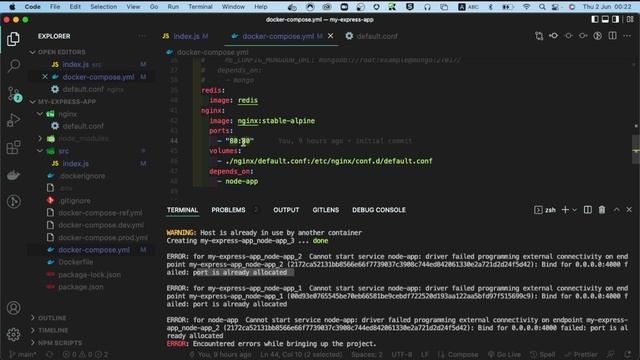This screenshot has width=640, height=360.
Task: Open the Terminal menu in menu bar
Action: coord(200,7)
